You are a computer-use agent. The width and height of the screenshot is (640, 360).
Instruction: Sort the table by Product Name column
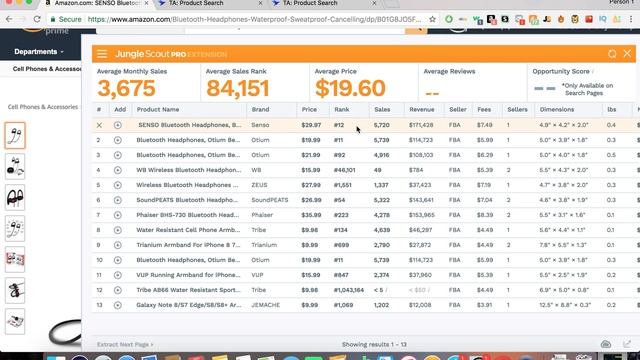pyautogui.click(x=158, y=109)
